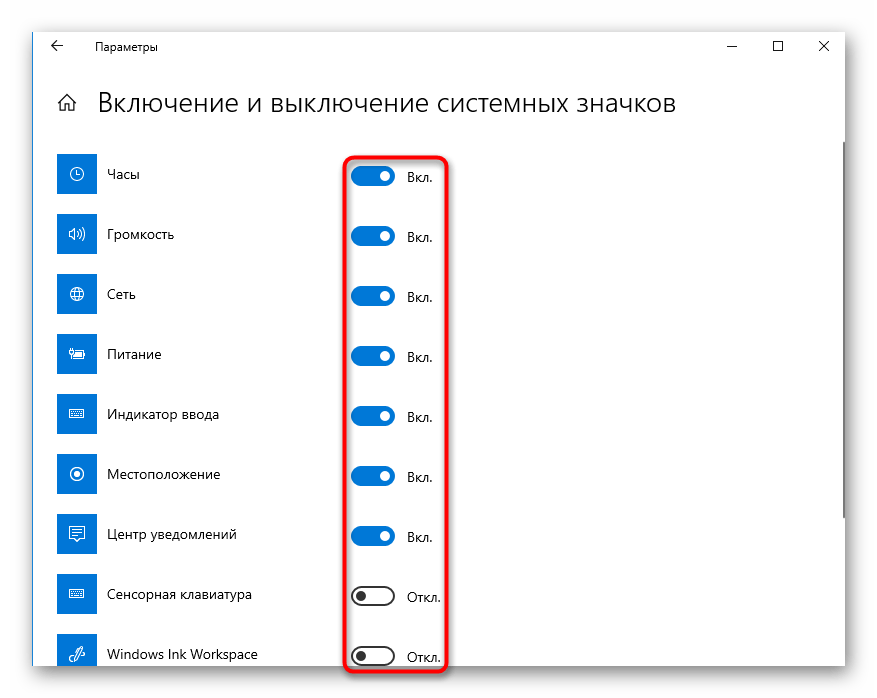The image size is (877, 698).
Task: Turn off the Местоположение toggle
Action: [373, 476]
